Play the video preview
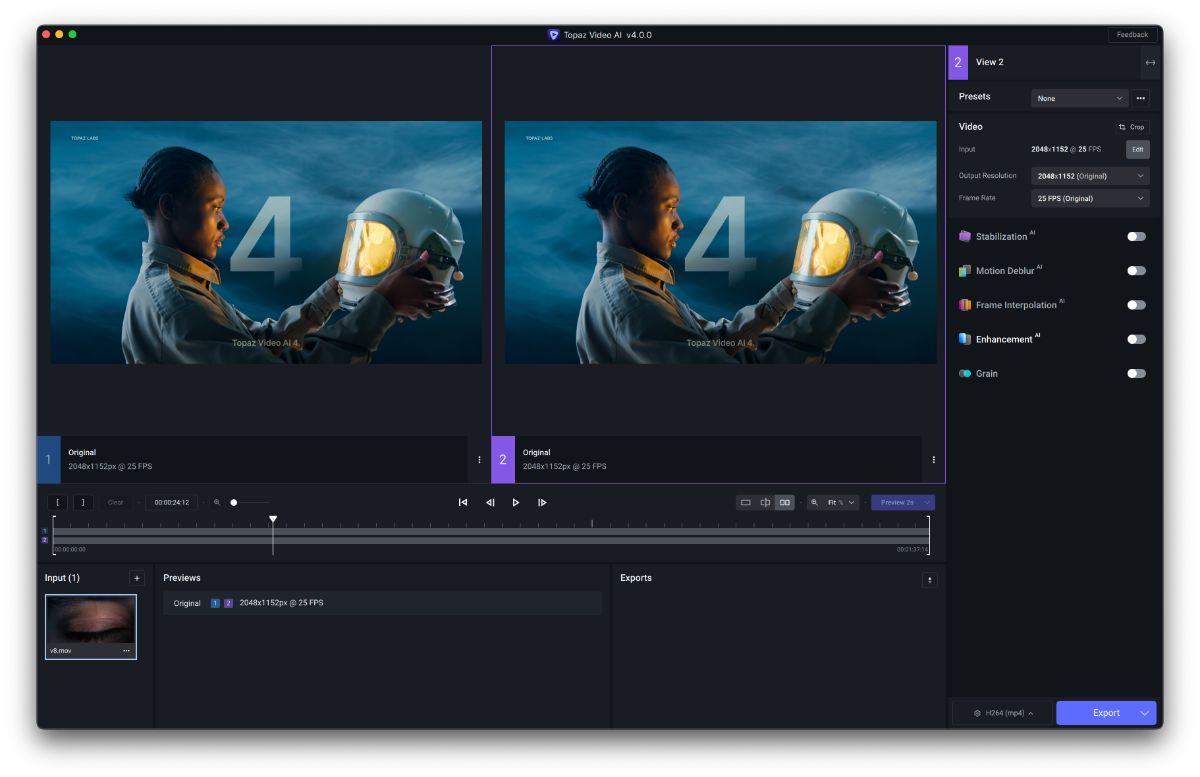This screenshot has height=777, width=1200. [516, 502]
